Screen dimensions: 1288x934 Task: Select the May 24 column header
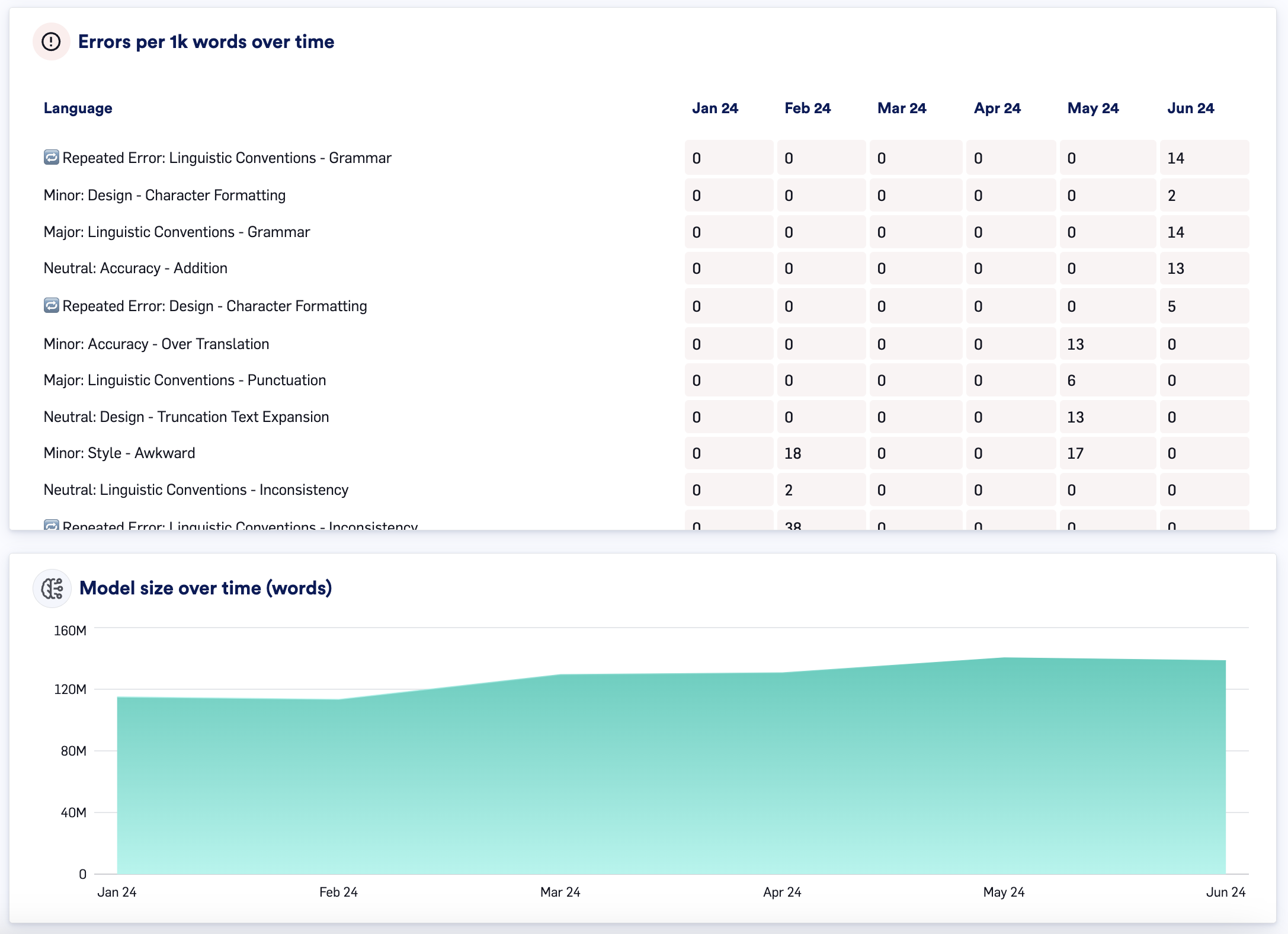point(1093,108)
